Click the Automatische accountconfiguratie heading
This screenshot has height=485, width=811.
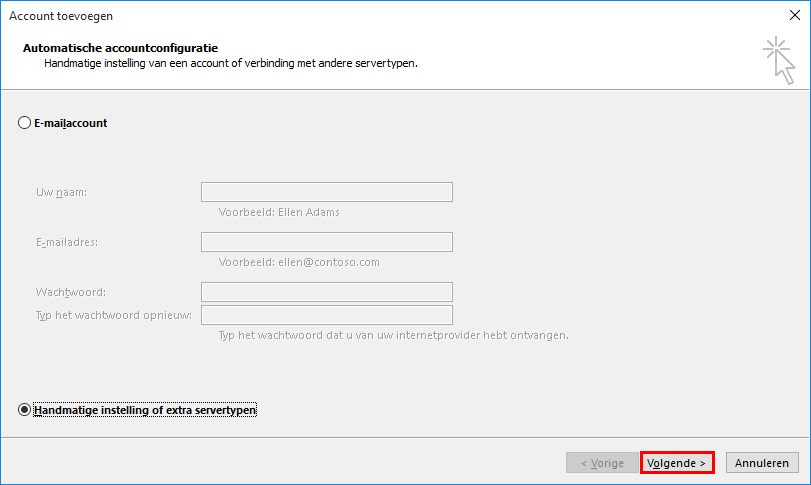(x=121, y=48)
